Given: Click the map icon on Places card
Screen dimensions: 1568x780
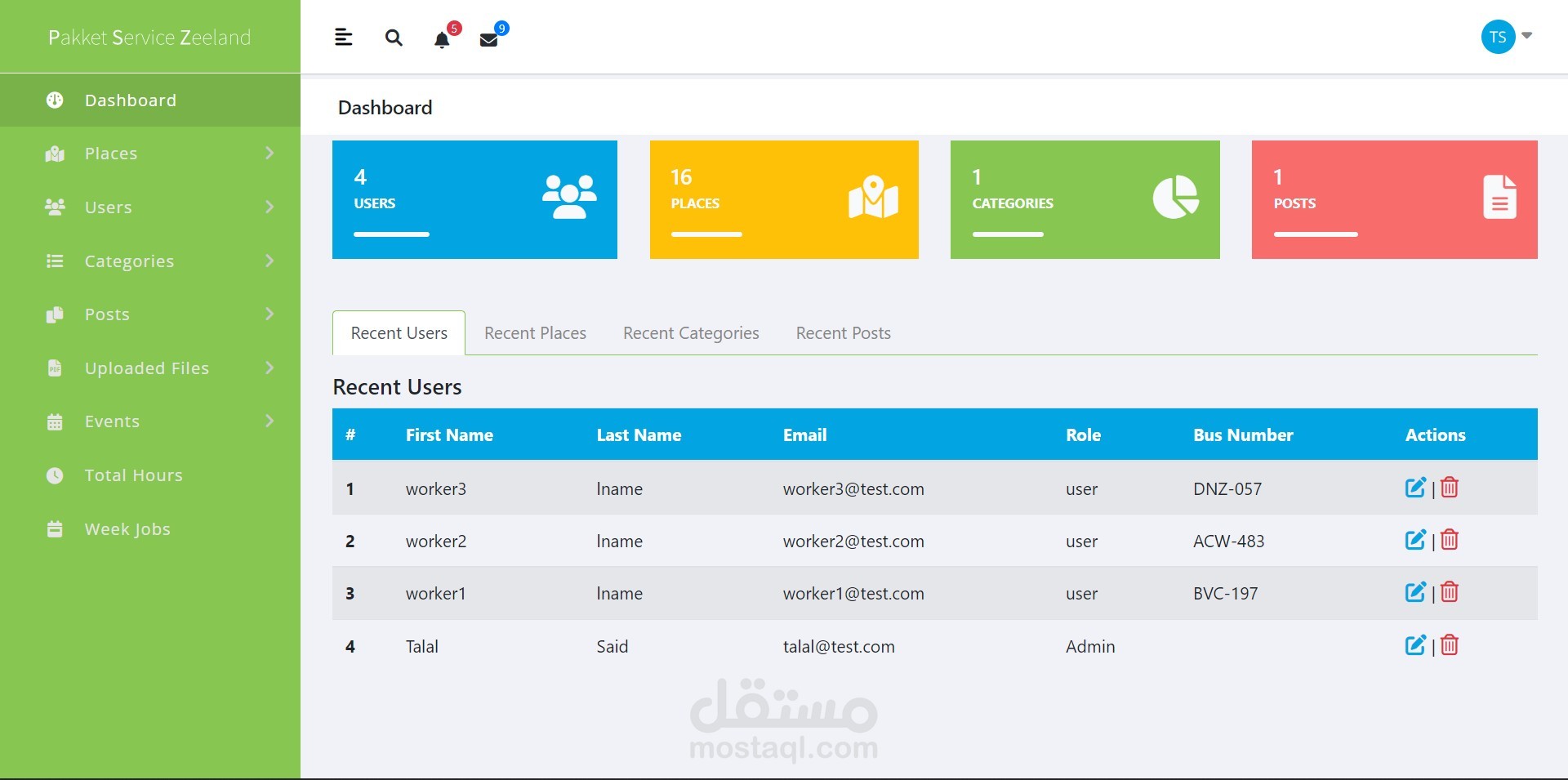Looking at the screenshot, I should (872, 196).
